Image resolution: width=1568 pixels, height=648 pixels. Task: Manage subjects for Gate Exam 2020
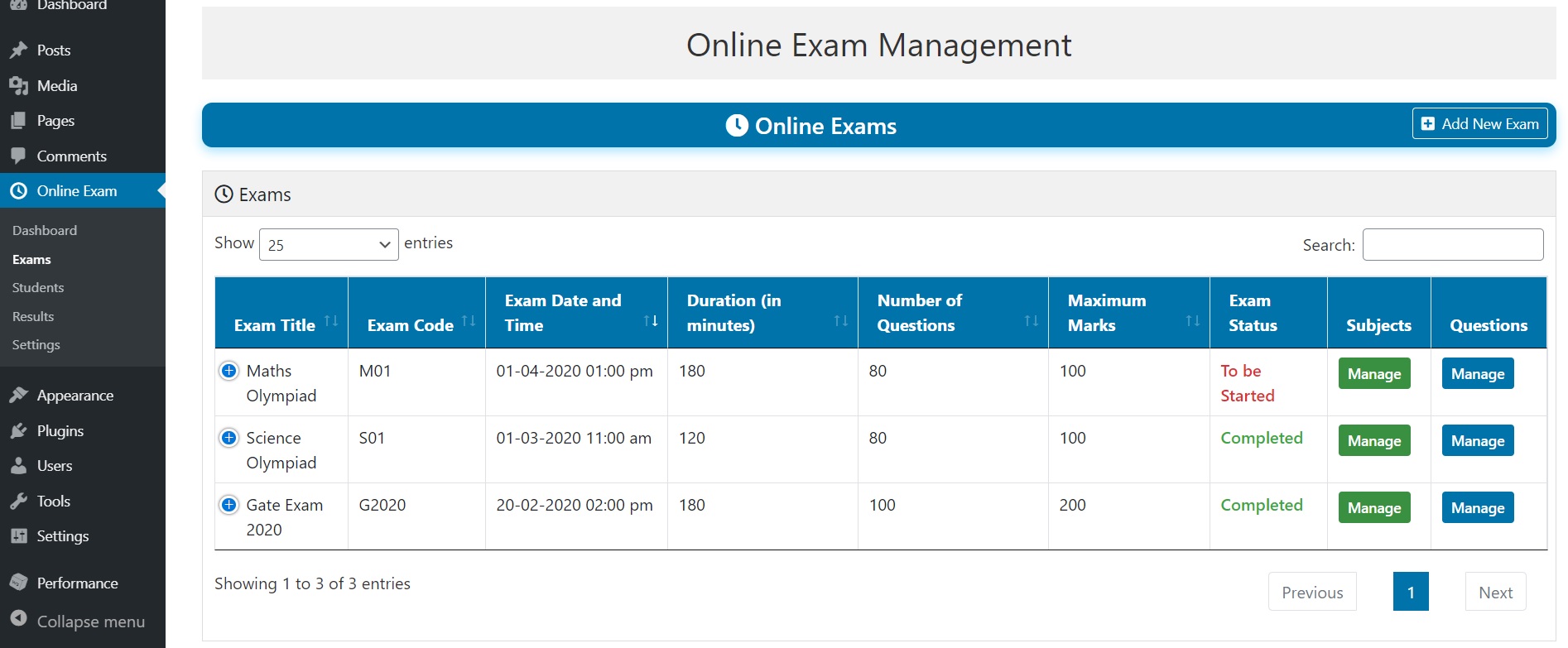click(x=1374, y=508)
